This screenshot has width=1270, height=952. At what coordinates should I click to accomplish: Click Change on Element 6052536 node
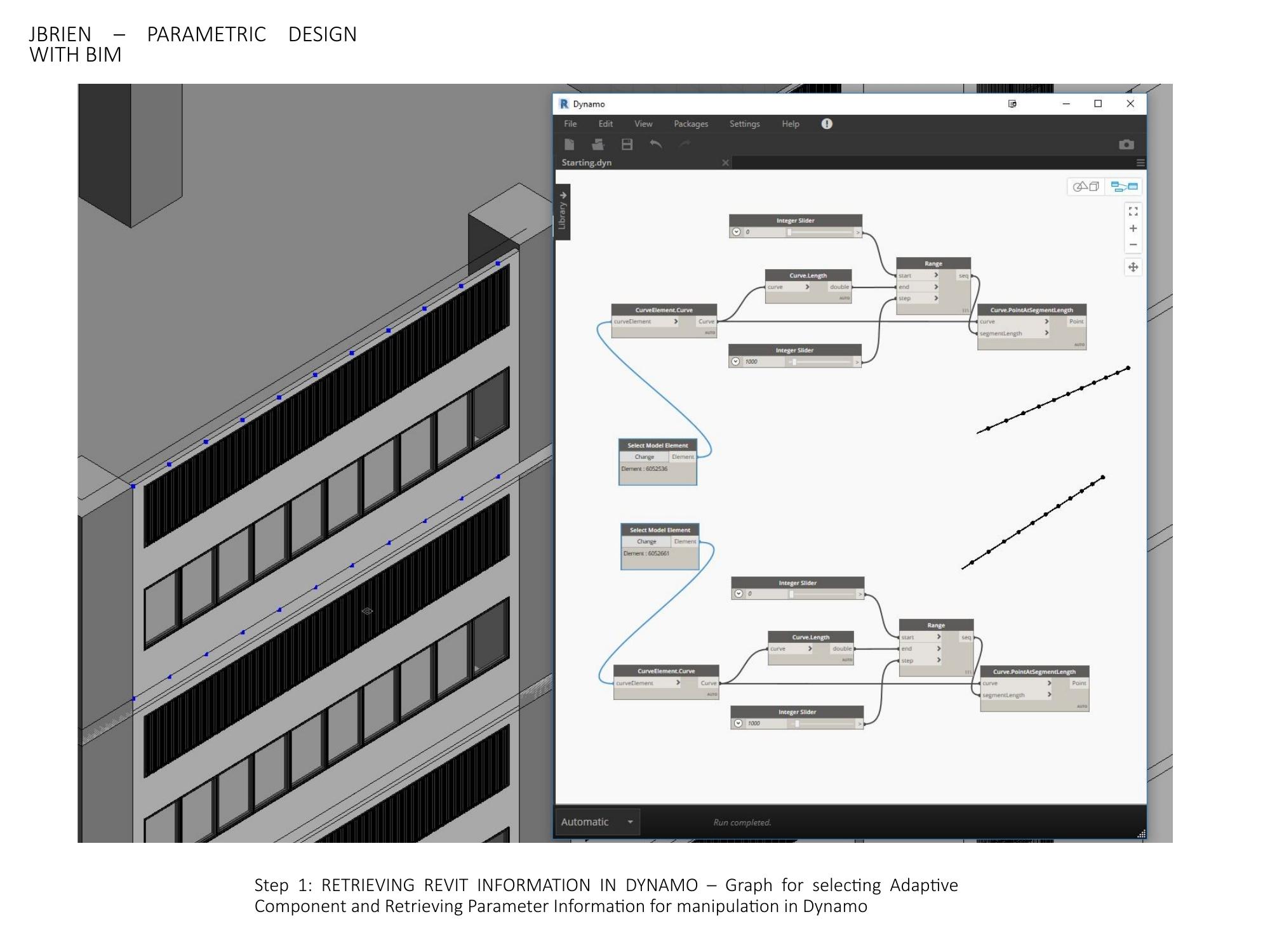(644, 457)
